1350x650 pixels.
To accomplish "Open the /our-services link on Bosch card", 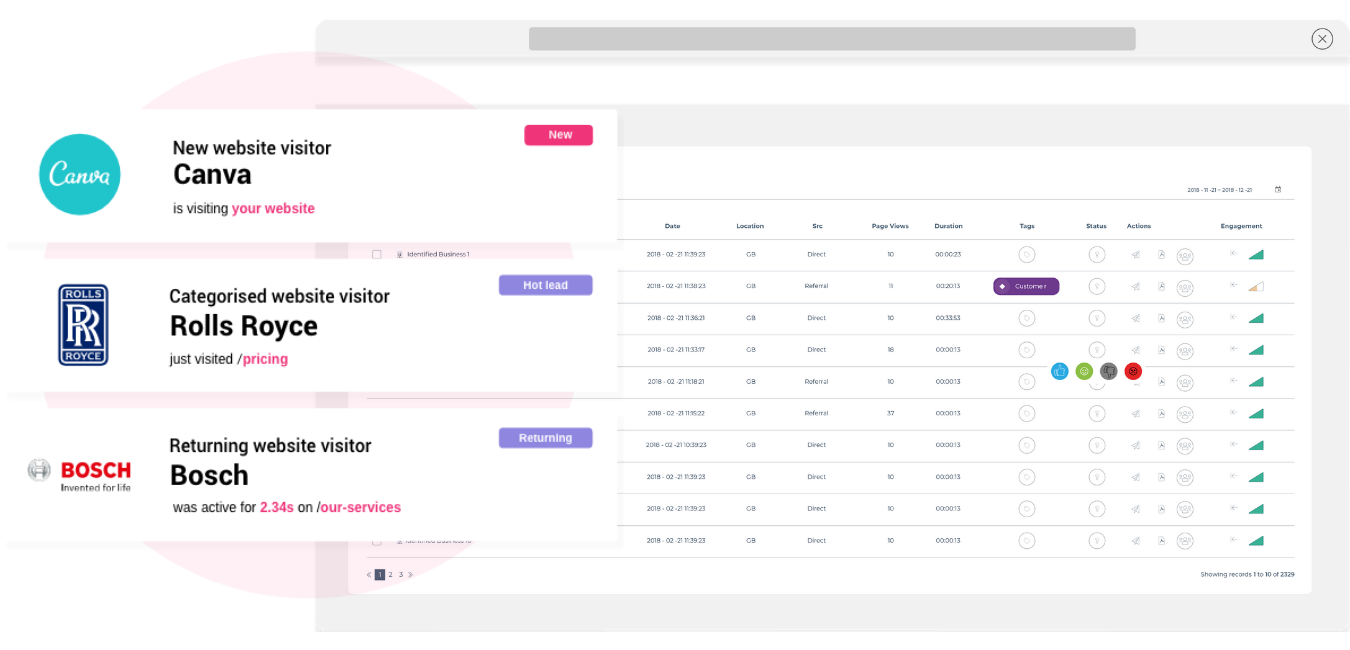I will click(x=359, y=507).
